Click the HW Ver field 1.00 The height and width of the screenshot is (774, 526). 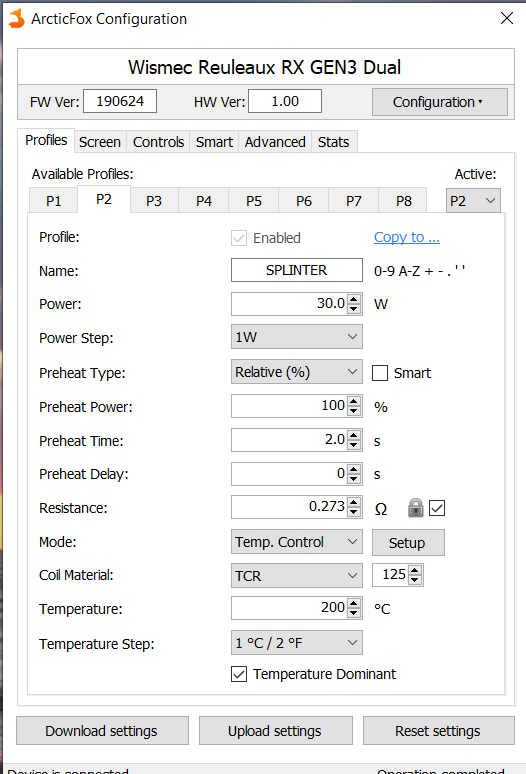tap(285, 101)
